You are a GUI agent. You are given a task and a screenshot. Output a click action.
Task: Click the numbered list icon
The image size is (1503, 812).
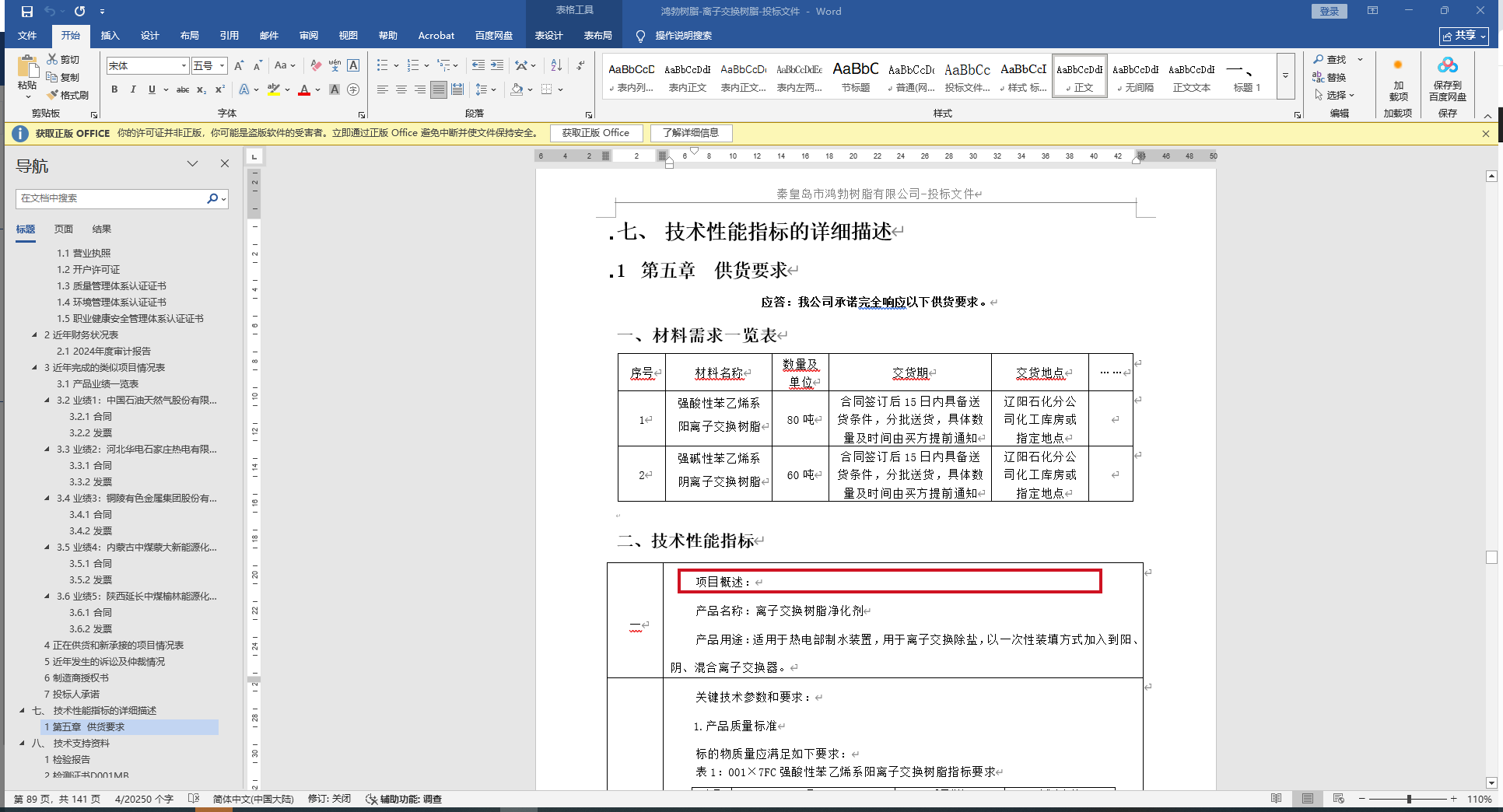click(413, 66)
